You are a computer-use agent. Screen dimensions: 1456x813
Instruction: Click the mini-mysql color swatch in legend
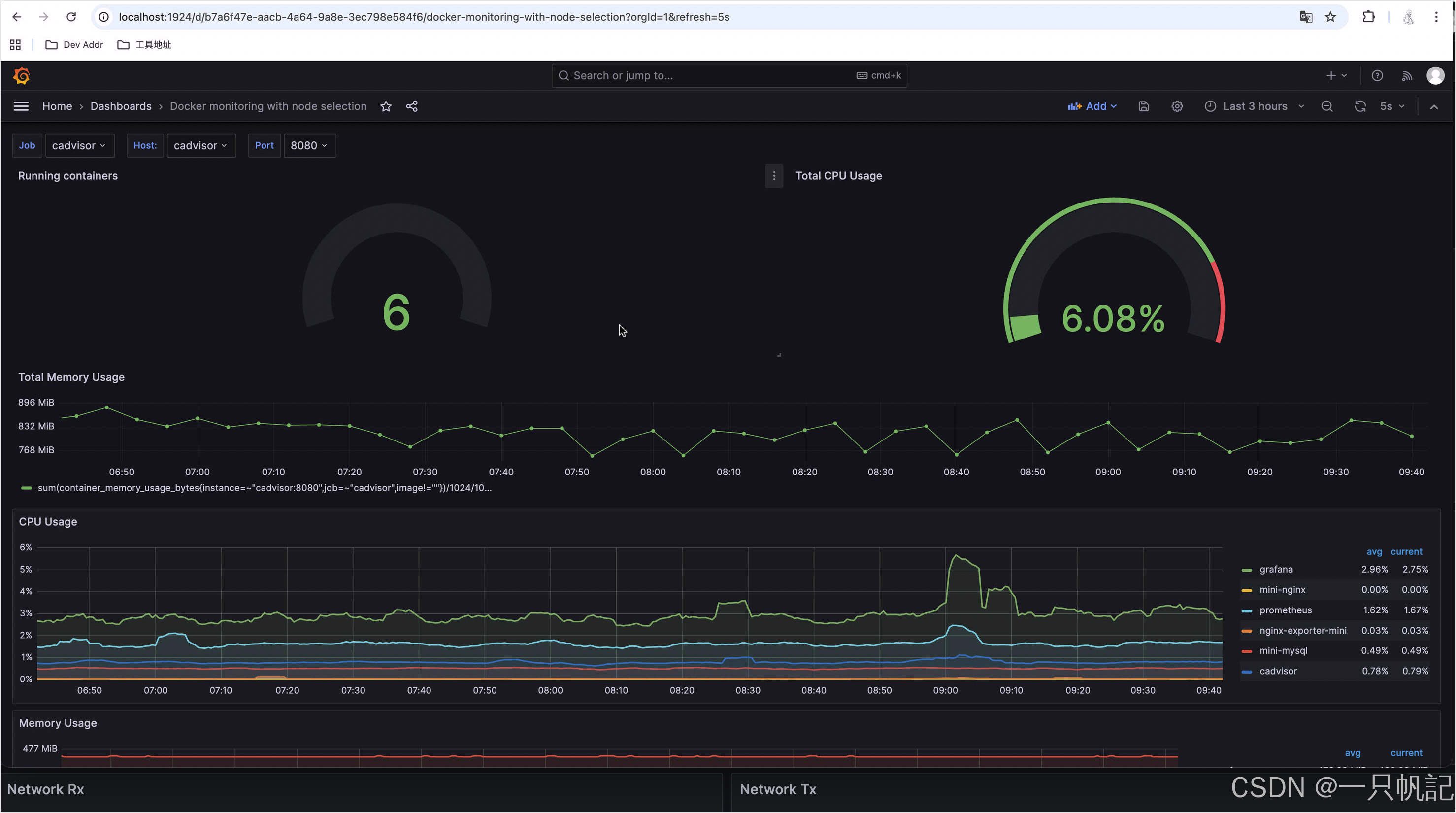(x=1246, y=651)
